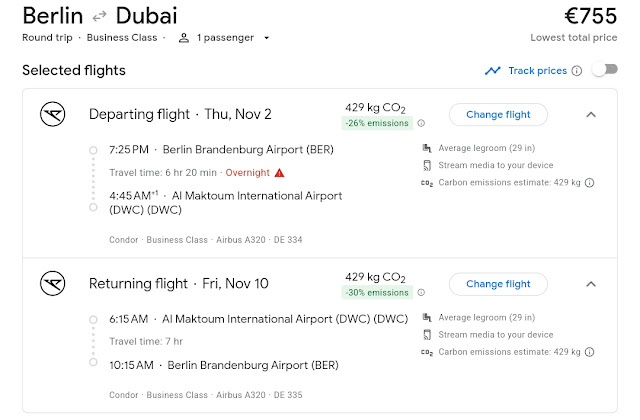Click the round-trip swap arrows between Berlin and Dubai
The image size is (640, 420).
coord(101,17)
